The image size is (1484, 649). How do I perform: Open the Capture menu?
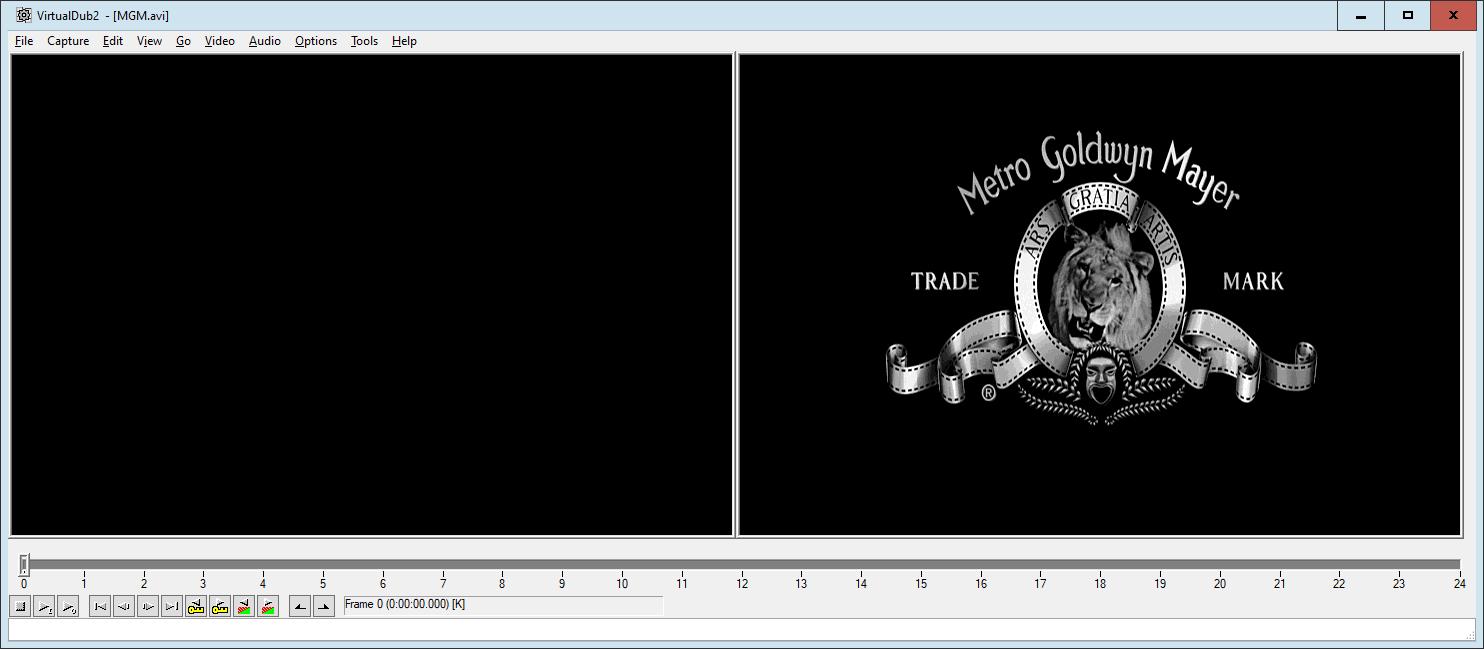click(68, 41)
